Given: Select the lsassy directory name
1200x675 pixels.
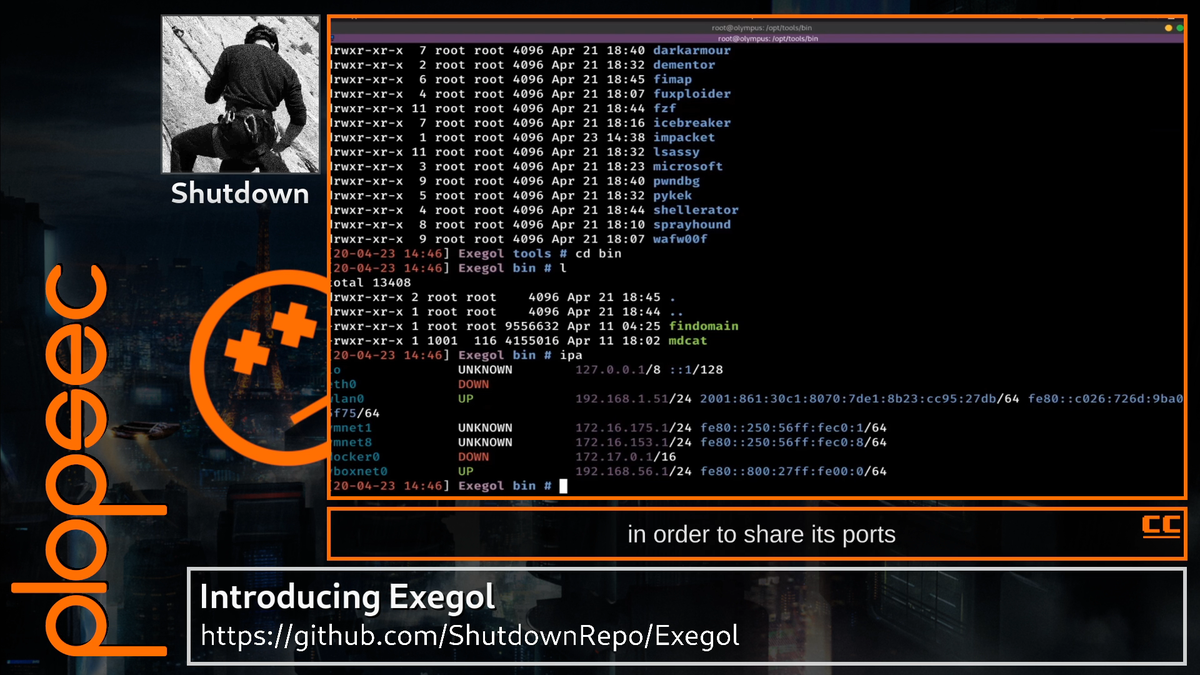Looking at the screenshot, I should [x=676, y=152].
